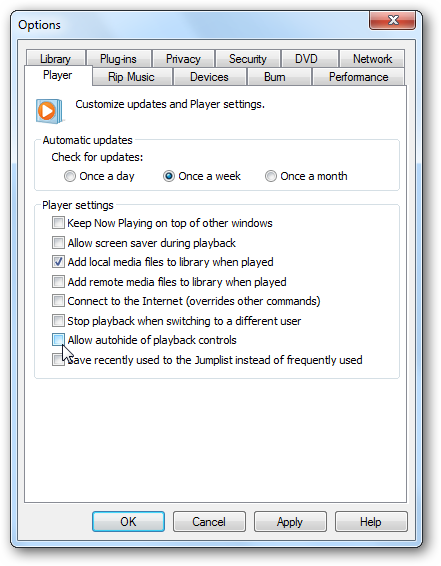Go to the Performance tab
This screenshot has width=441, height=566.
(358, 77)
